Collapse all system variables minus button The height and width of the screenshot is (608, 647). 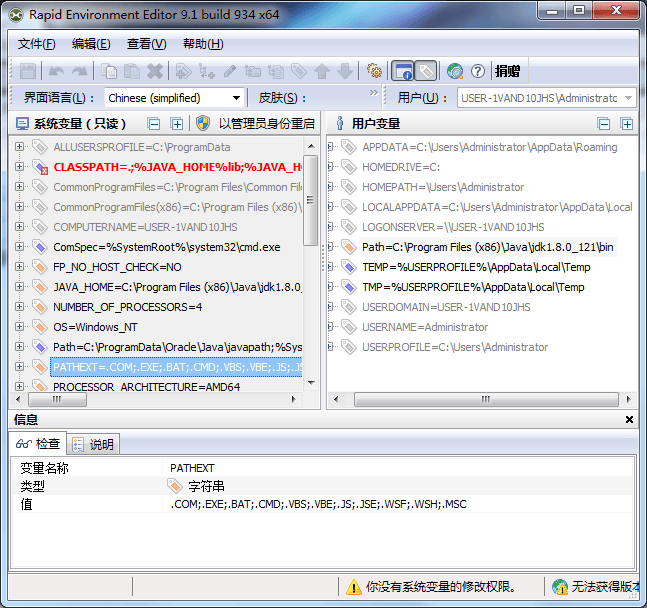click(x=154, y=124)
